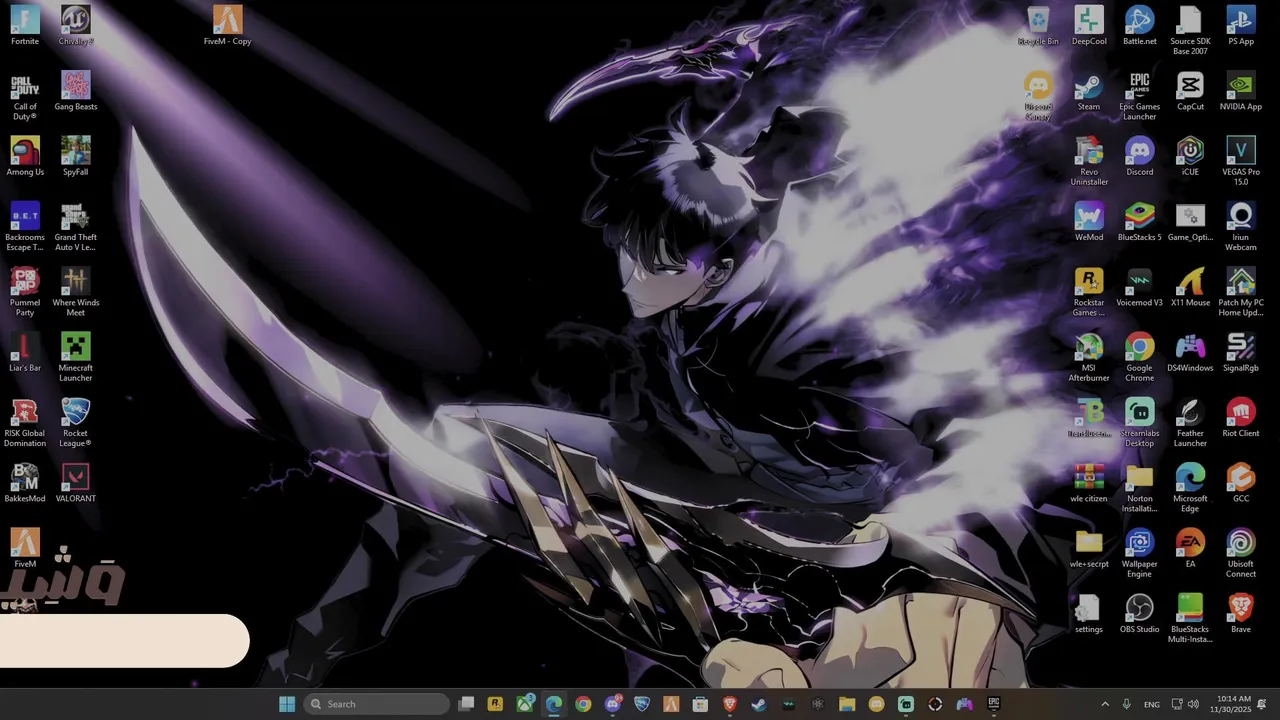Select the Norton Installation folder
The width and height of the screenshot is (1280, 720).
pos(1140,488)
